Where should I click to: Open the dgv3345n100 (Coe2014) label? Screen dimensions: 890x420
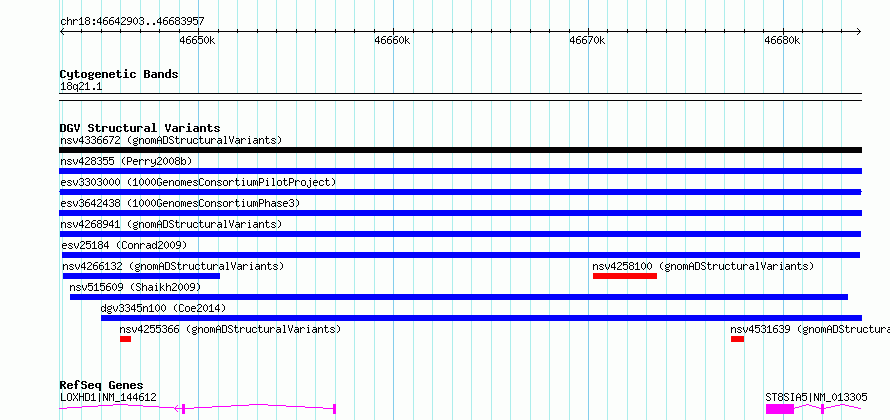click(x=163, y=308)
